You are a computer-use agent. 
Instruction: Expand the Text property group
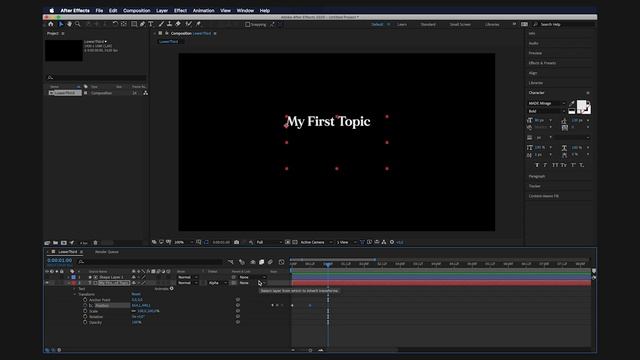click(75, 289)
